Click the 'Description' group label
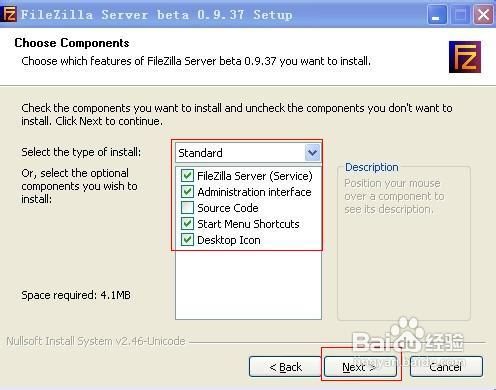 [x=372, y=167]
